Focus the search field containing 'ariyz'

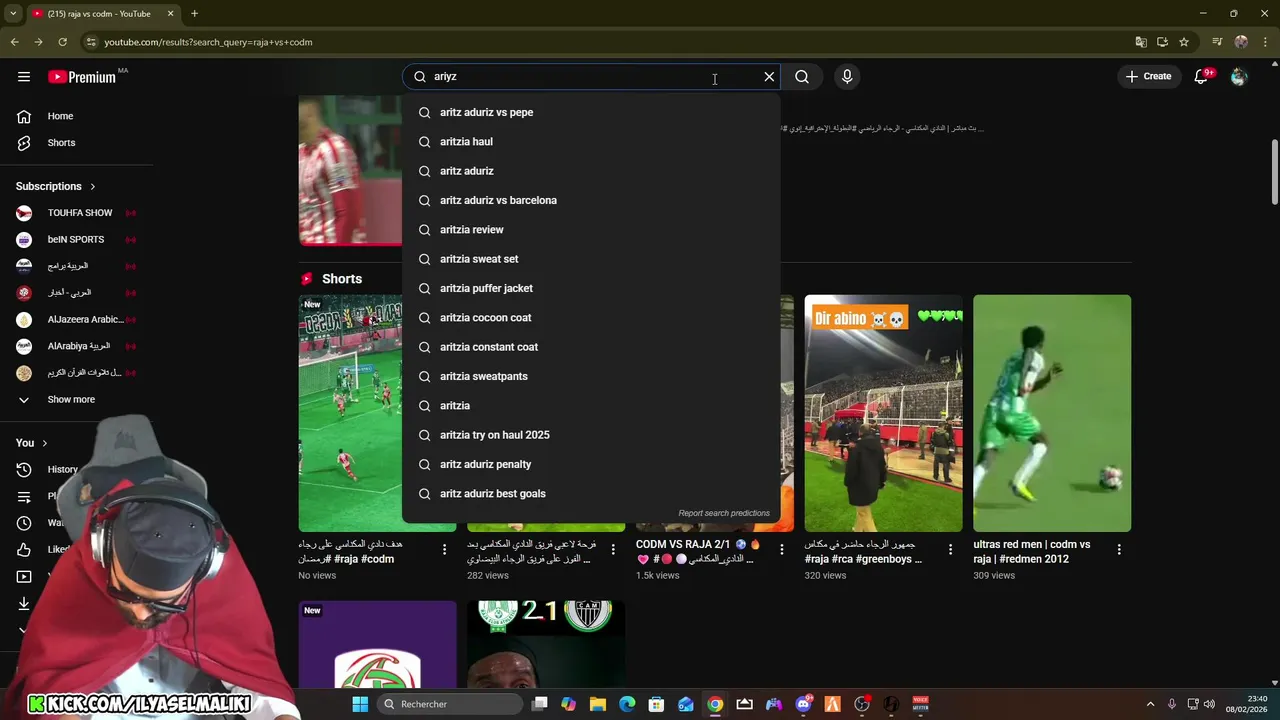click(x=590, y=76)
